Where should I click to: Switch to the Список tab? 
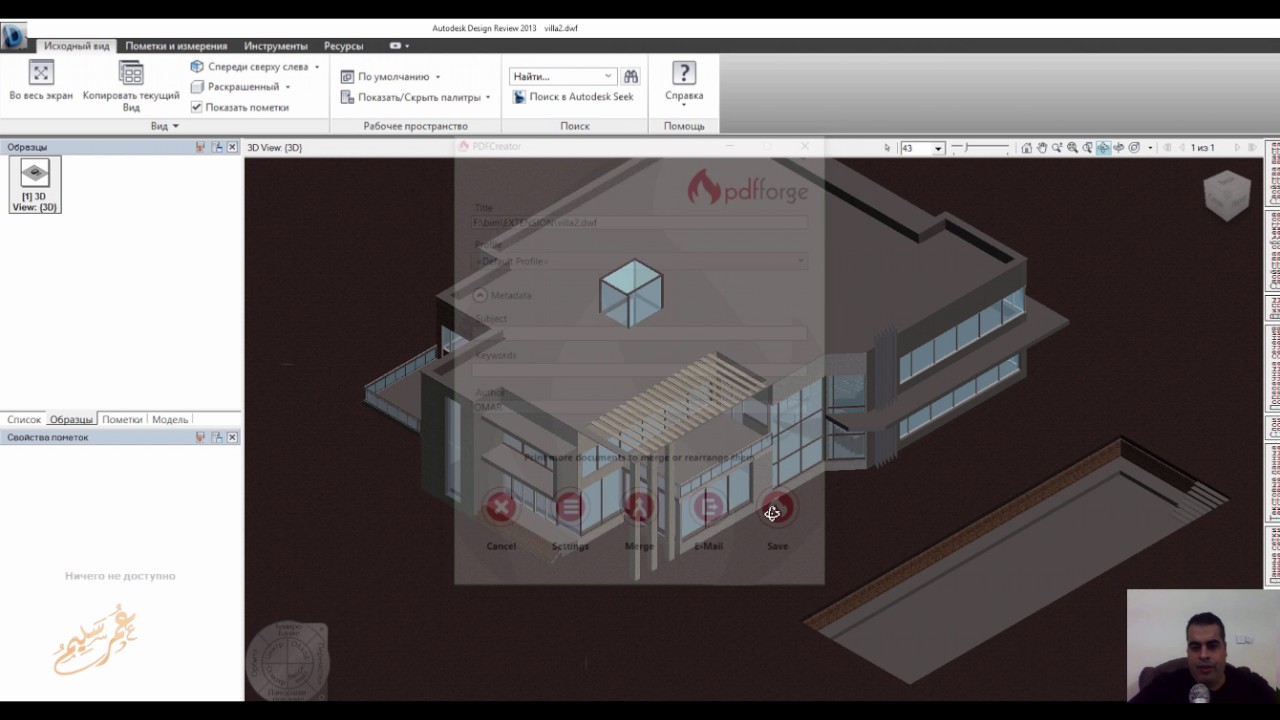point(24,420)
